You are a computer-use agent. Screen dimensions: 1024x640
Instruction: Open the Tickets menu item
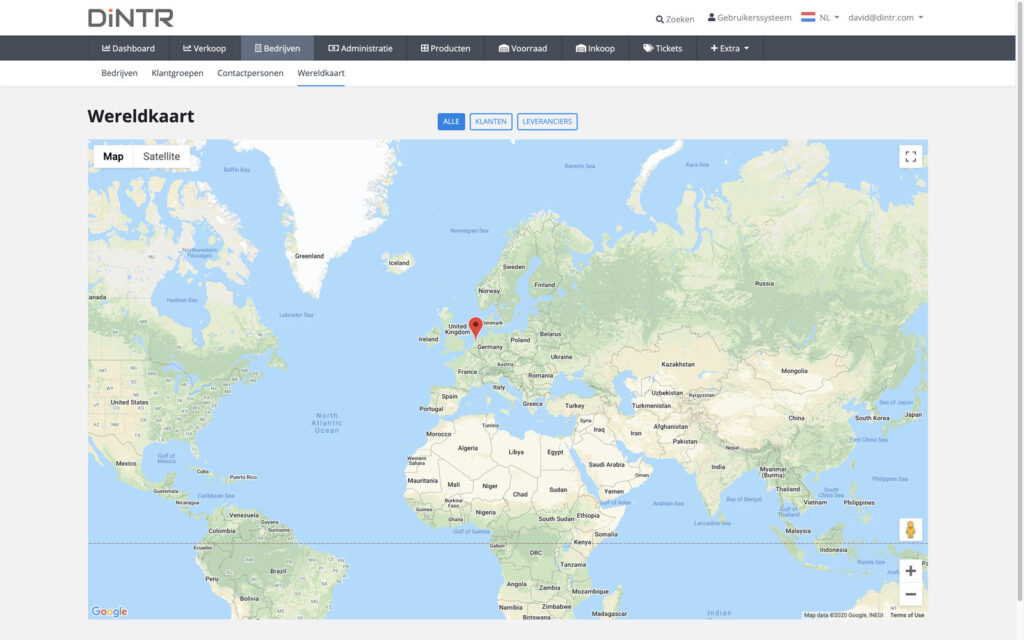point(662,48)
